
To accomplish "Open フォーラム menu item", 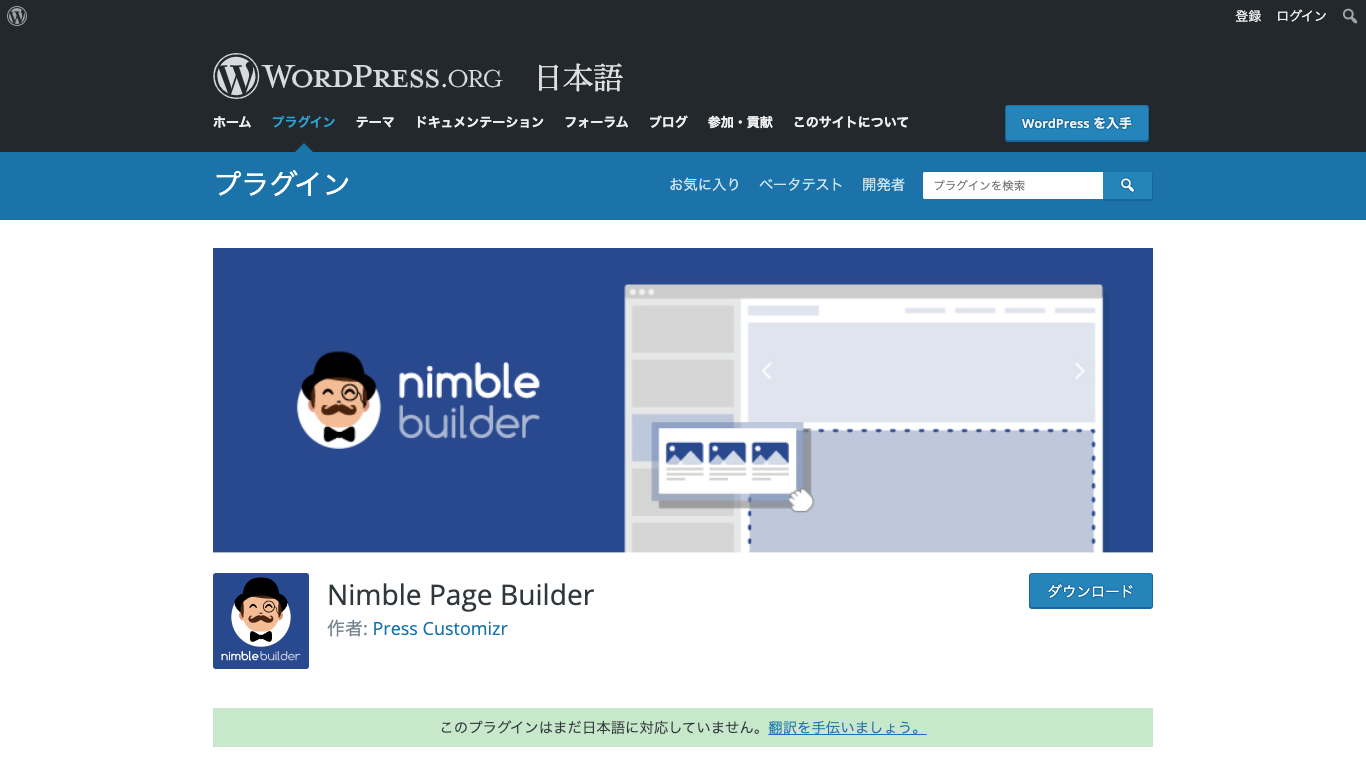I will pyautogui.click(x=596, y=122).
